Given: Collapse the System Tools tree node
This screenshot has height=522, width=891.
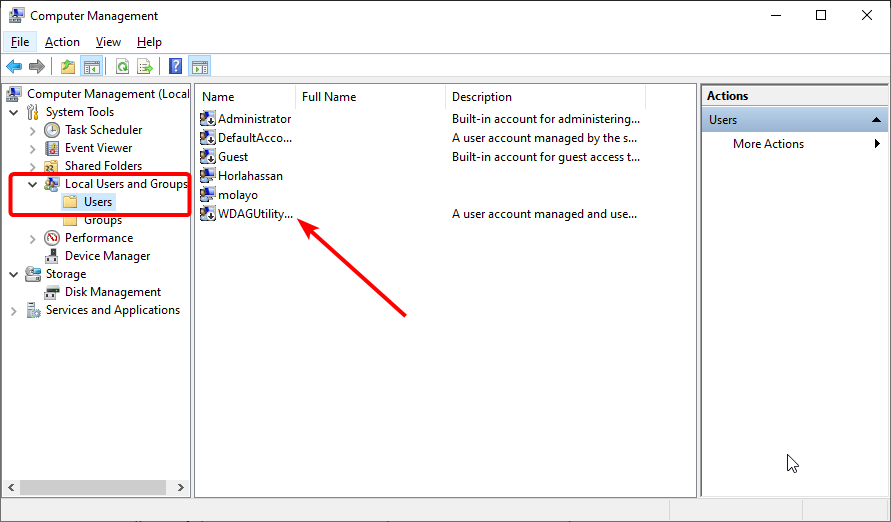Looking at the screenshot, I should (14, 112).
